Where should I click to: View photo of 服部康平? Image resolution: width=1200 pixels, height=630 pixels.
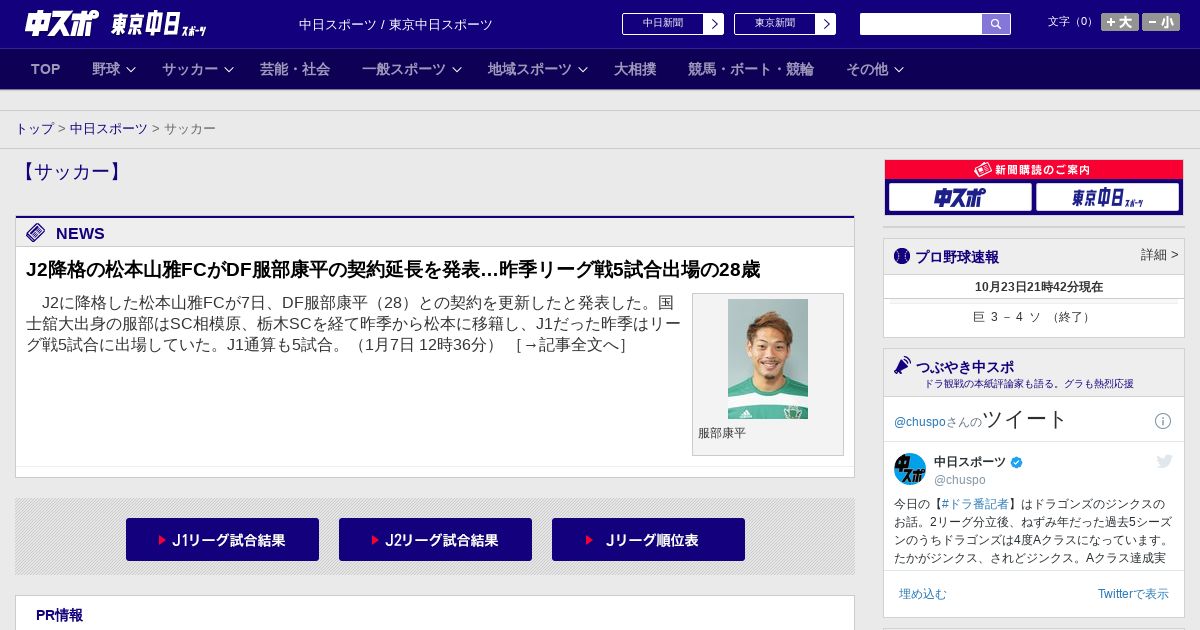[768, 359]
